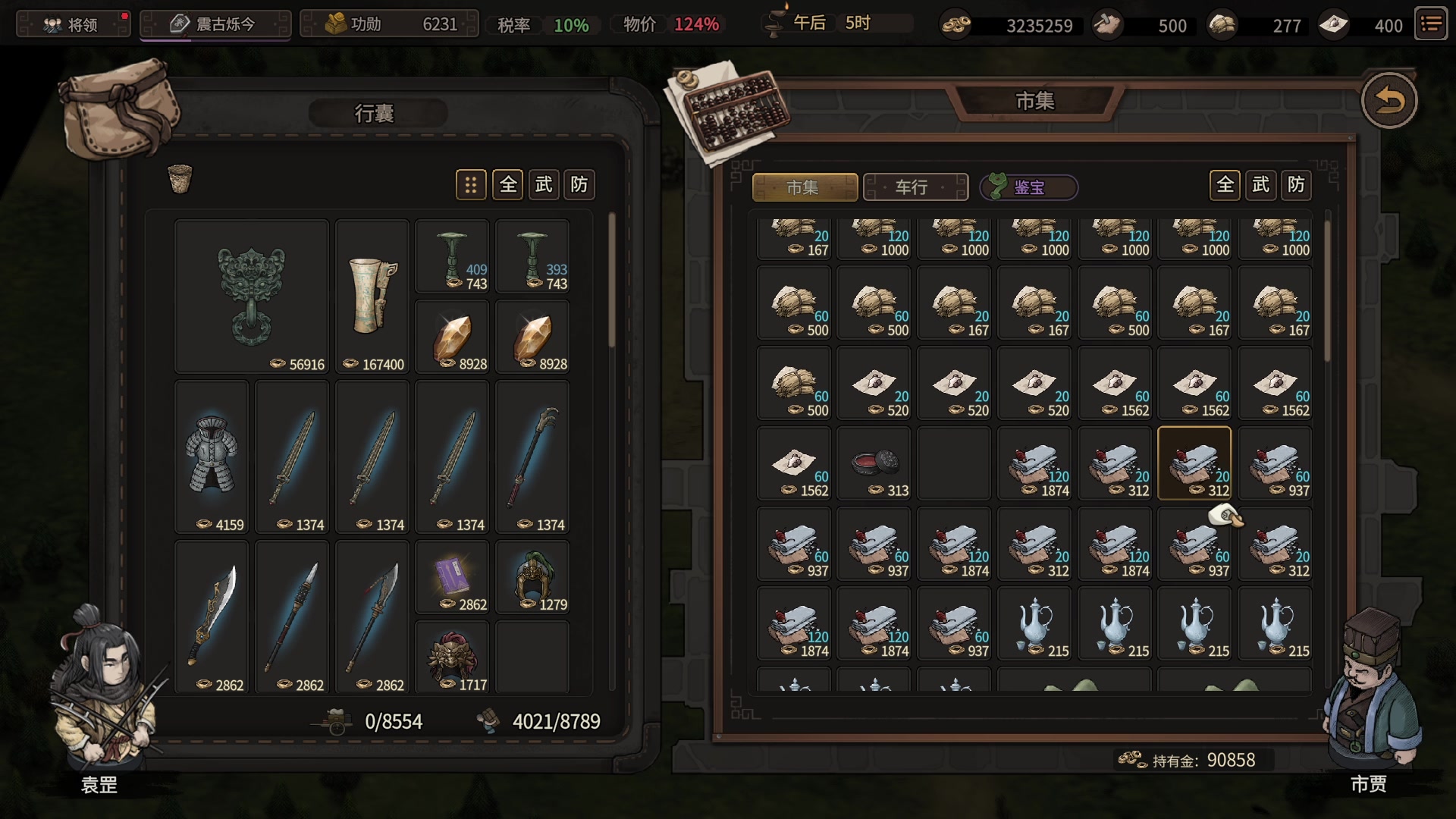Switch to the 车行 tab
The width and height of the screenshot is (1456, 819).
point(916,187)
